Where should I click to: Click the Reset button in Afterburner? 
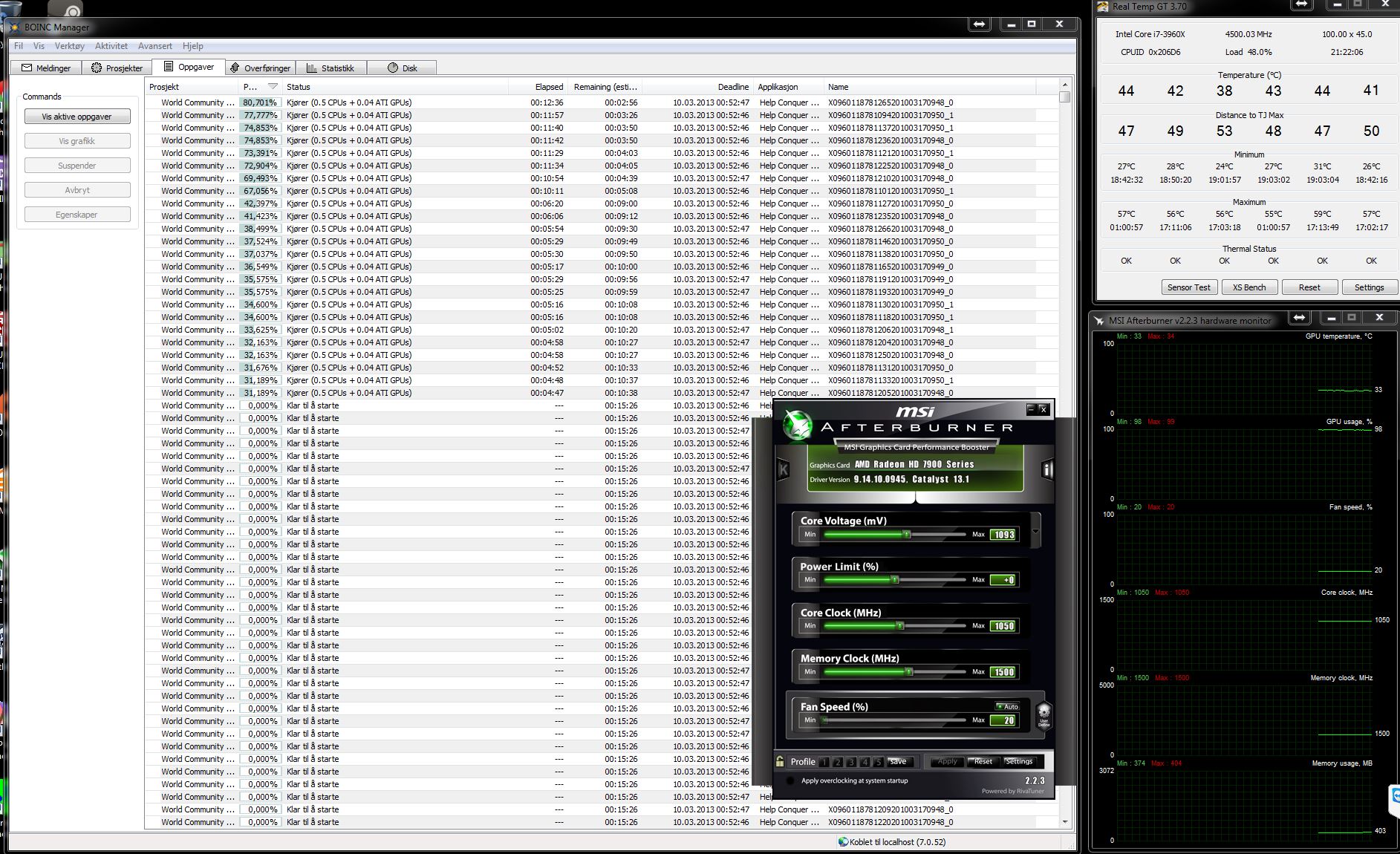tap(983, 762)
